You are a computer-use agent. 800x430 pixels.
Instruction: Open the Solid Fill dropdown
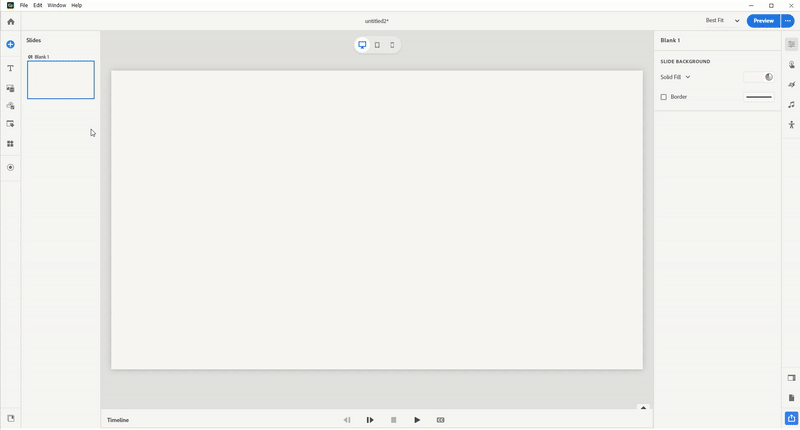(x=675, y=77)
